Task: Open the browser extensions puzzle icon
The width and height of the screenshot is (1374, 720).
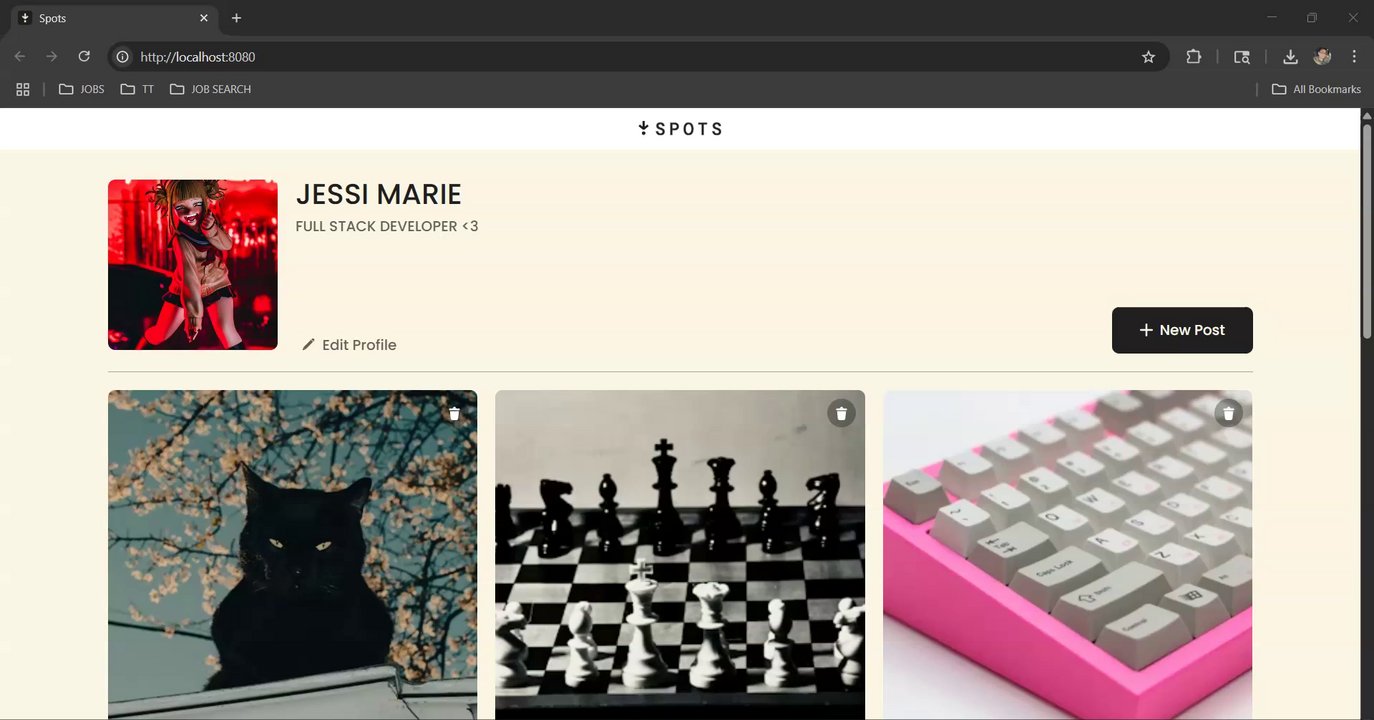Action: [x=1193, y=57]
